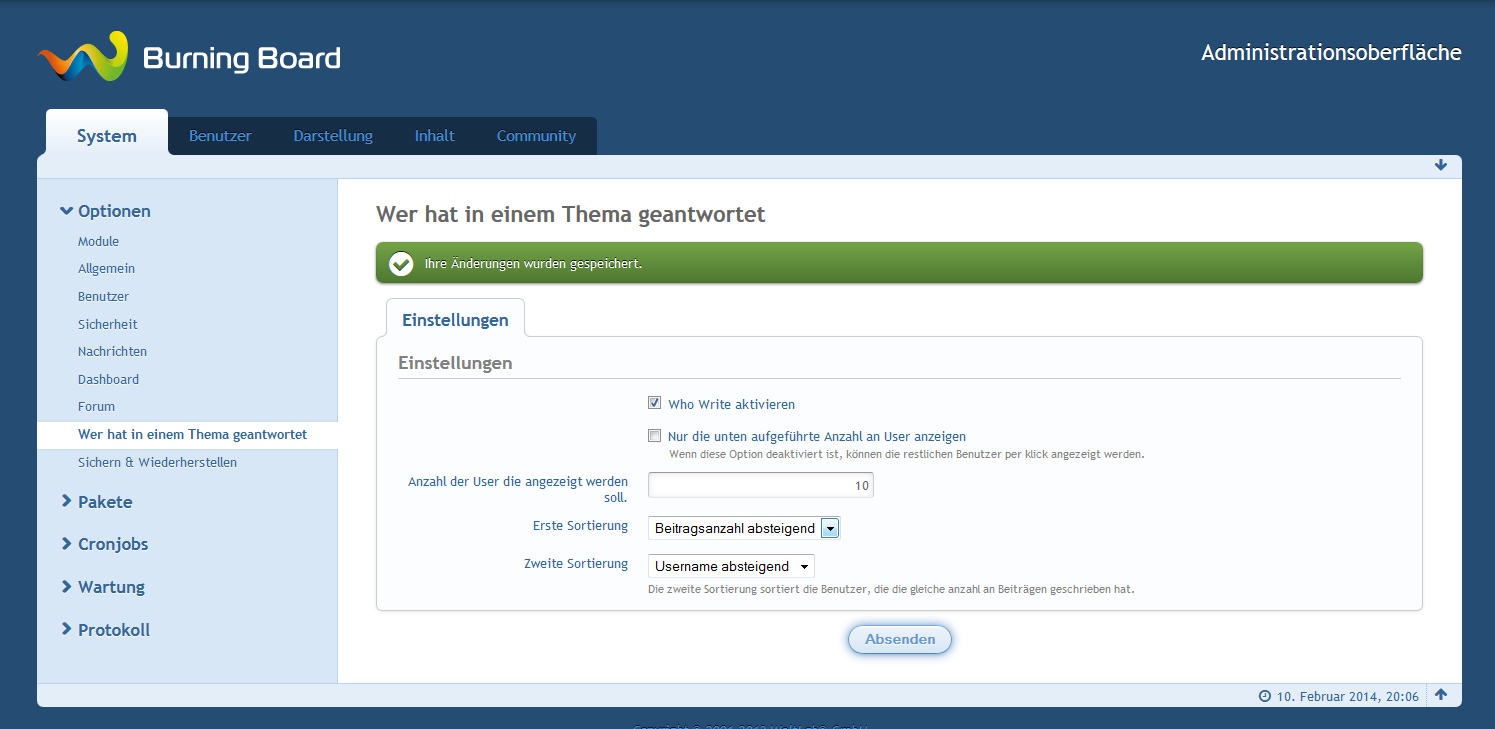Enable Nur die unten aufgeführte Anzahl checkbox
Screen dimensions: 1495x729
pos(655,436)
